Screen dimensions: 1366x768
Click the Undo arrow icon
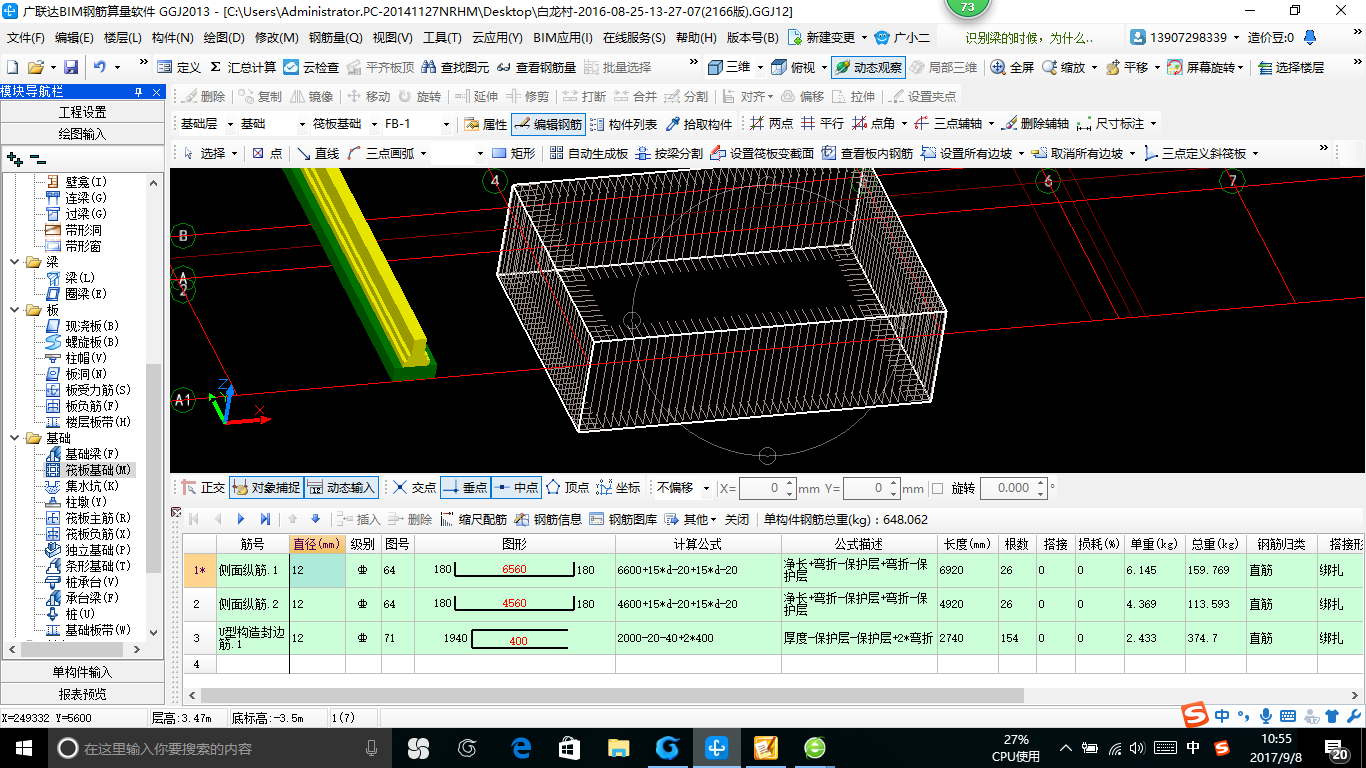[x=100, y=67]
